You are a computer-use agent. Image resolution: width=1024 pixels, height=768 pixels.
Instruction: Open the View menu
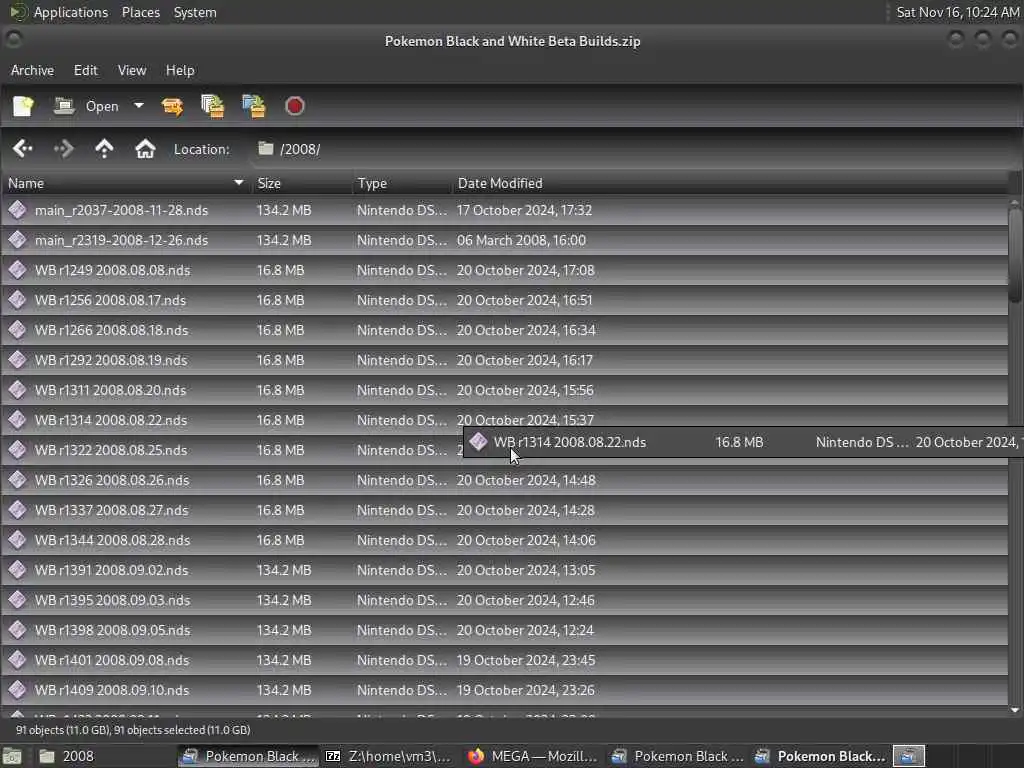coord(132,70)
